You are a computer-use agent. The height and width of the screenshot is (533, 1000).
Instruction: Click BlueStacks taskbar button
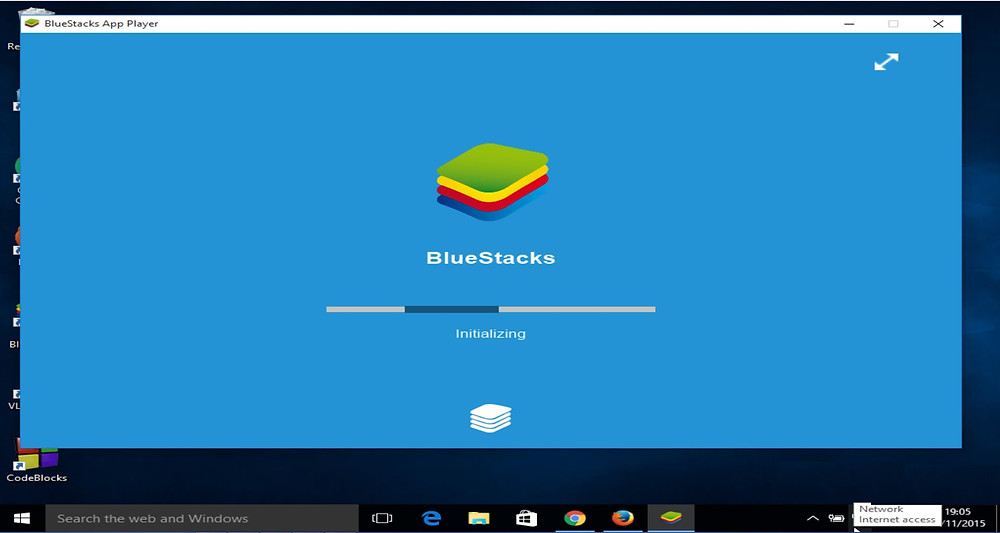point(670,518)
